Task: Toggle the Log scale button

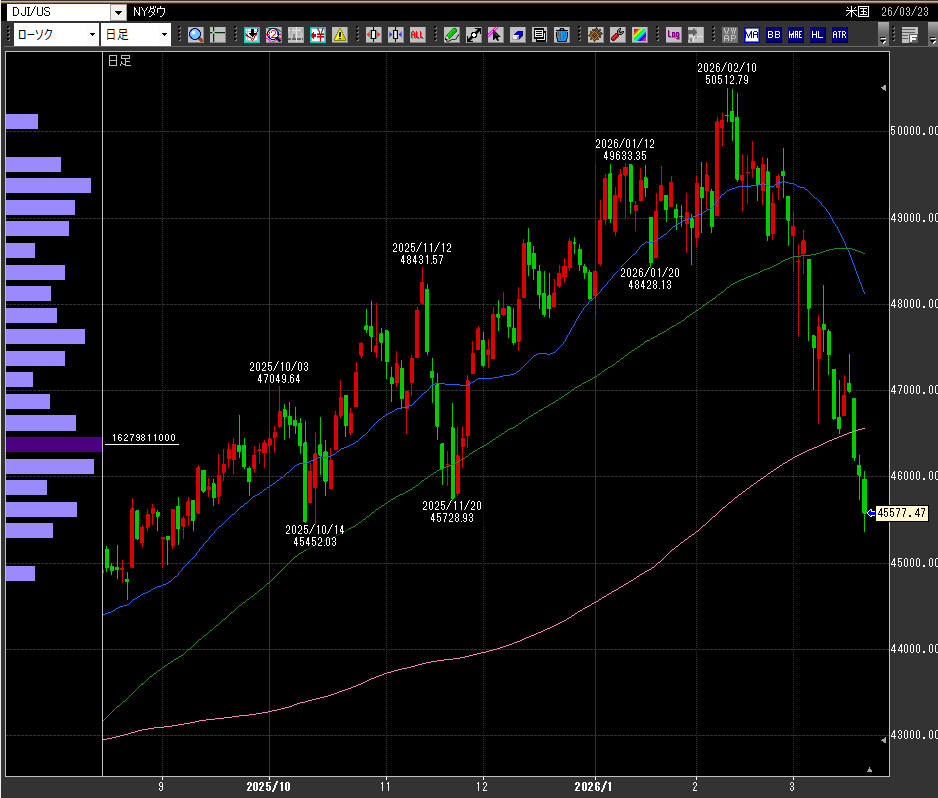Action: 674,35
